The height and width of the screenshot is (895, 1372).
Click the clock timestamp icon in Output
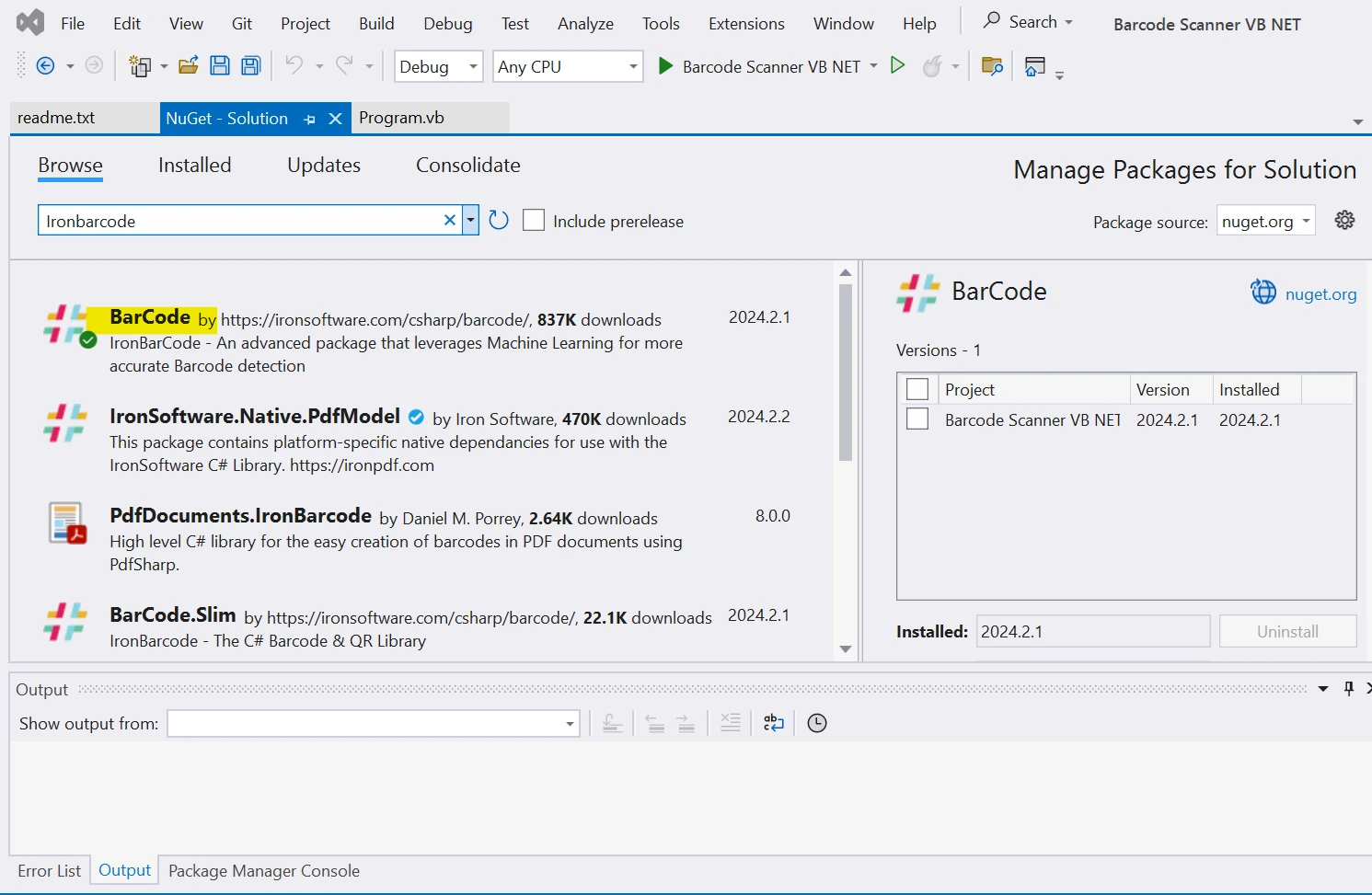tap(816, 723)
